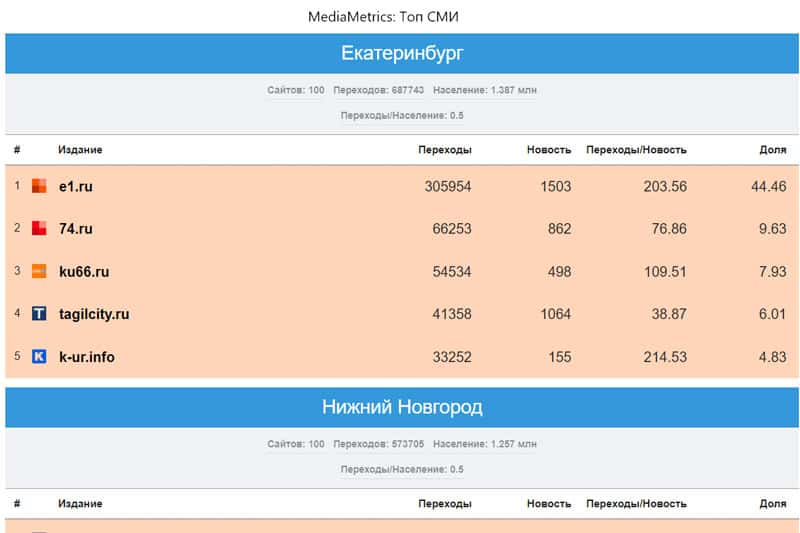Click the 74.ru red favicon
This screenshot has height=533, width=800.
click(x=39, y=228)
